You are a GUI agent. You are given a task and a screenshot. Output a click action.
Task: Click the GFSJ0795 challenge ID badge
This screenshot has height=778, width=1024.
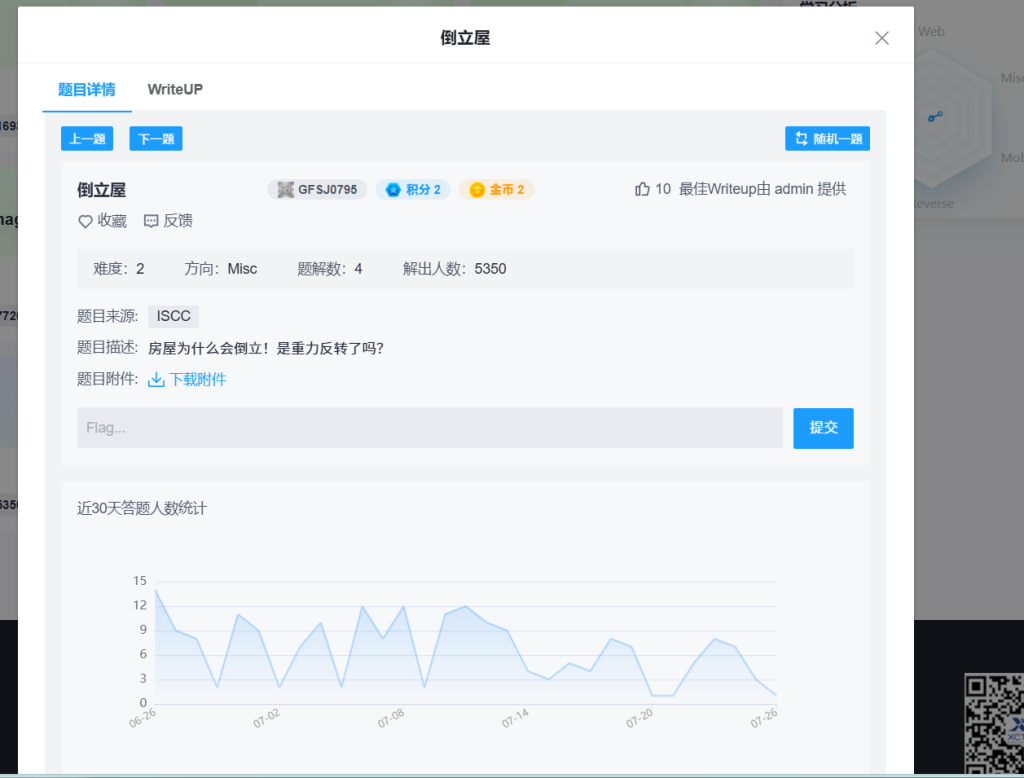(317, 189)
